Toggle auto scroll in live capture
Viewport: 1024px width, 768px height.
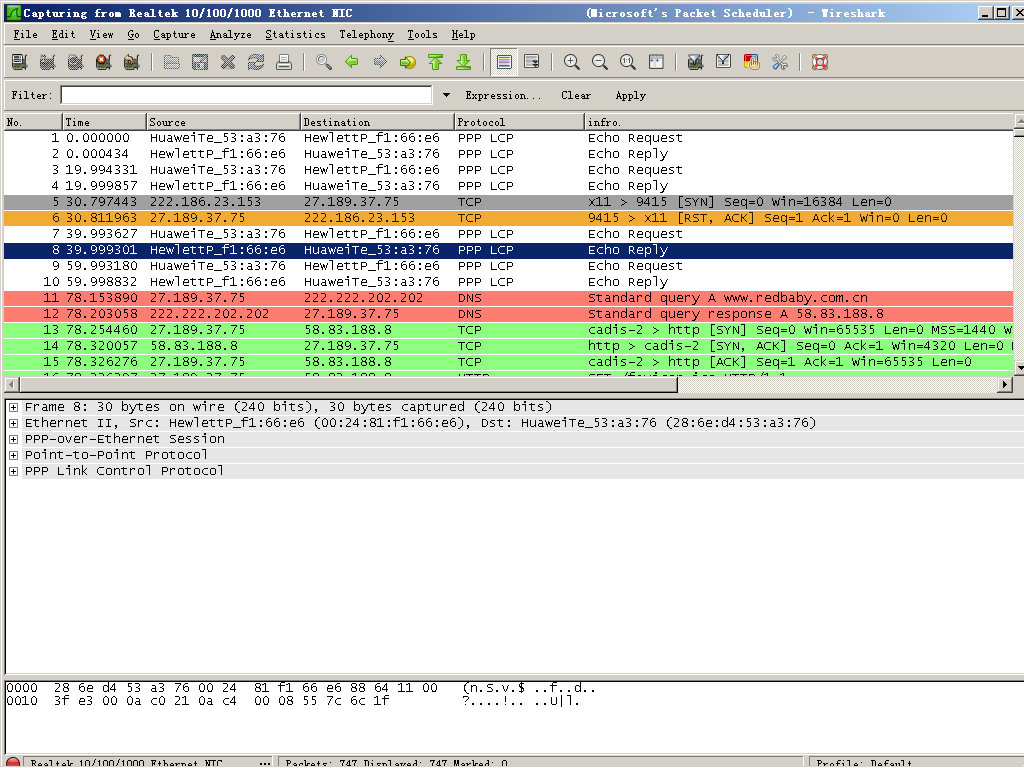tap(532, 62)
